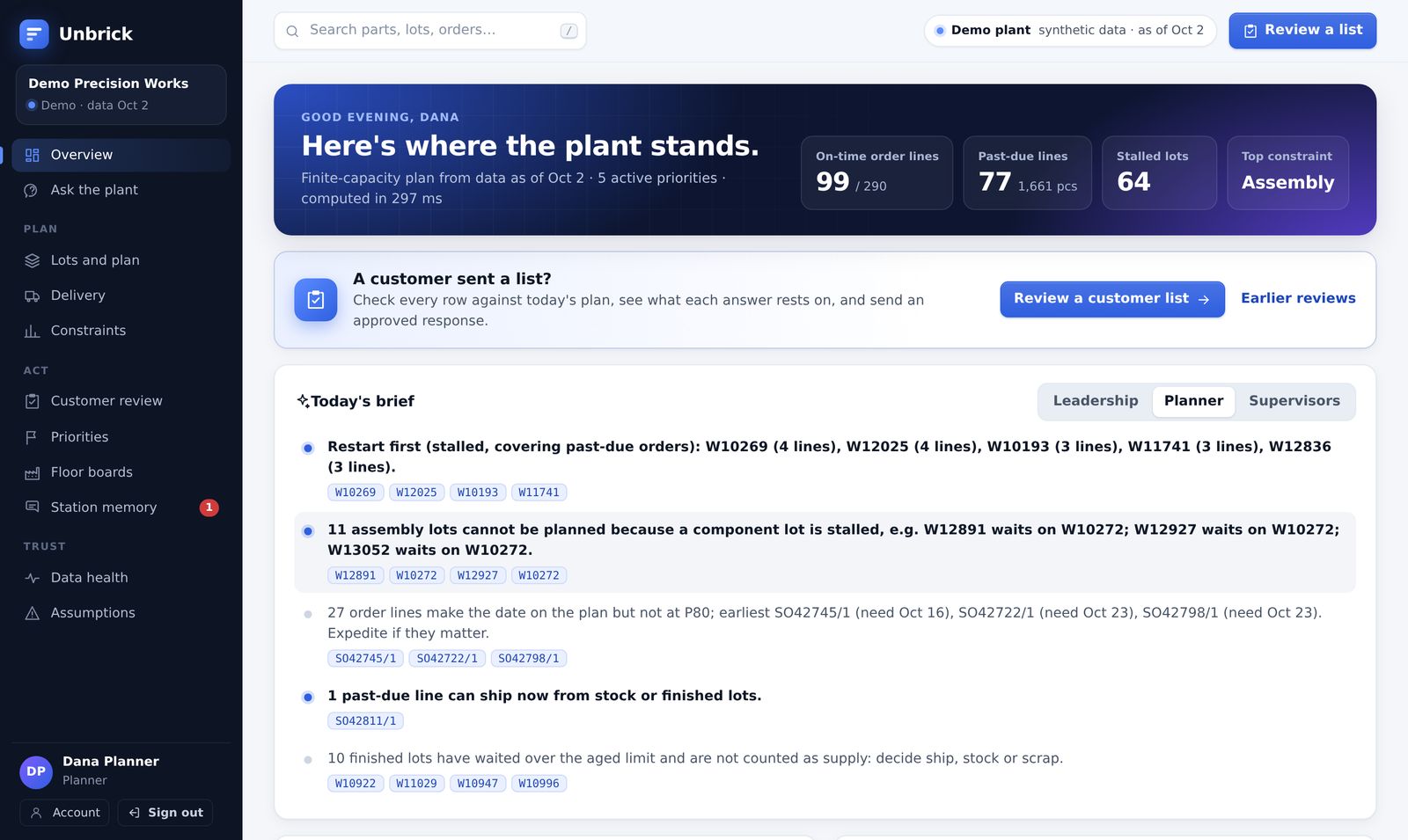Click the Station memory notification badge

click(209, 508)
